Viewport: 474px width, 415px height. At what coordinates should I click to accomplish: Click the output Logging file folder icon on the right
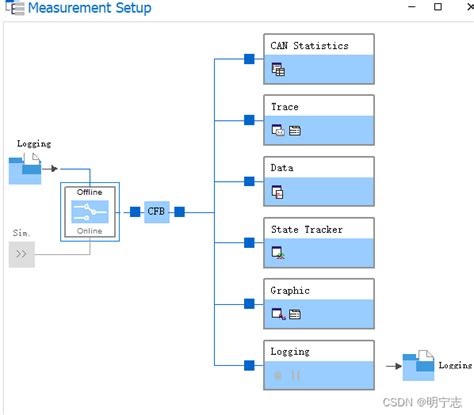coord(418,366)
